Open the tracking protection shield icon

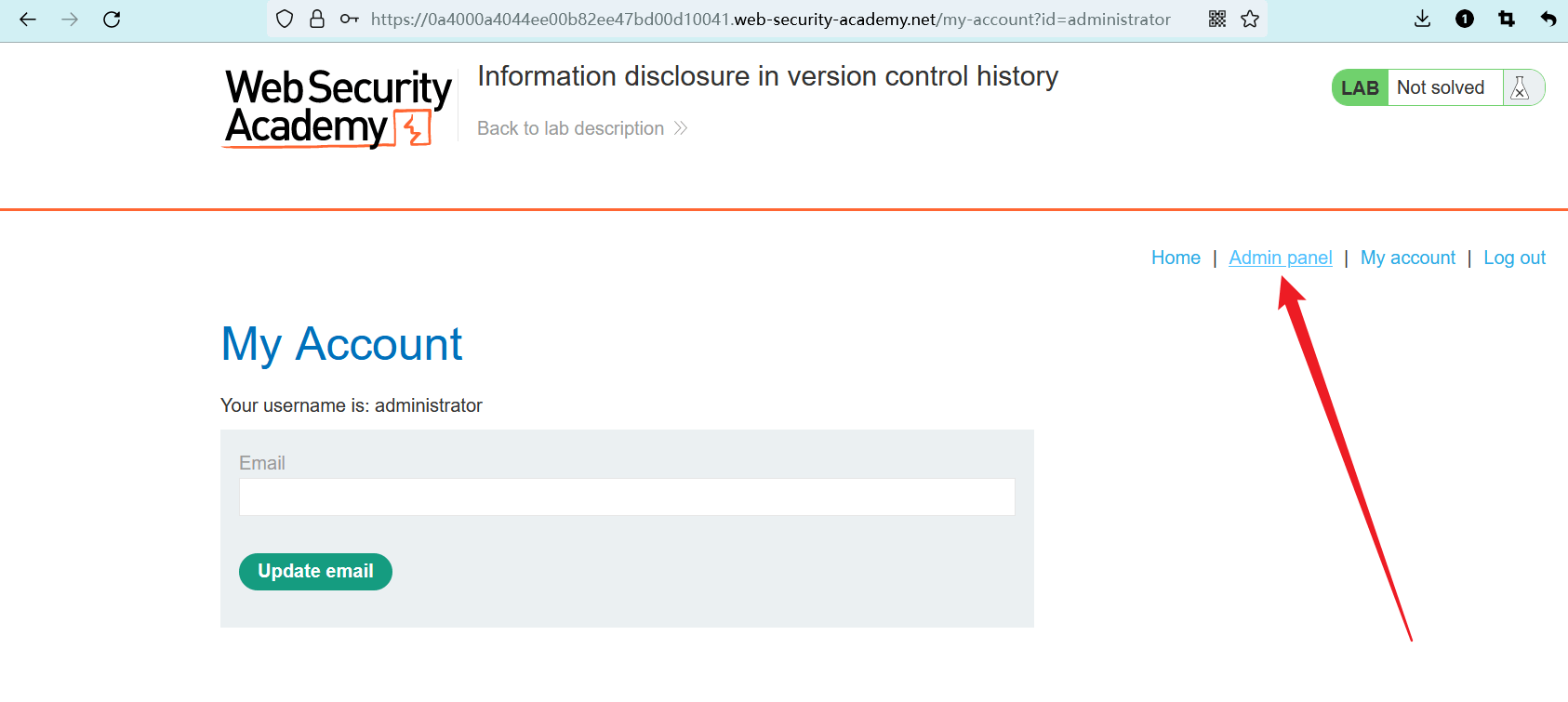286,19
